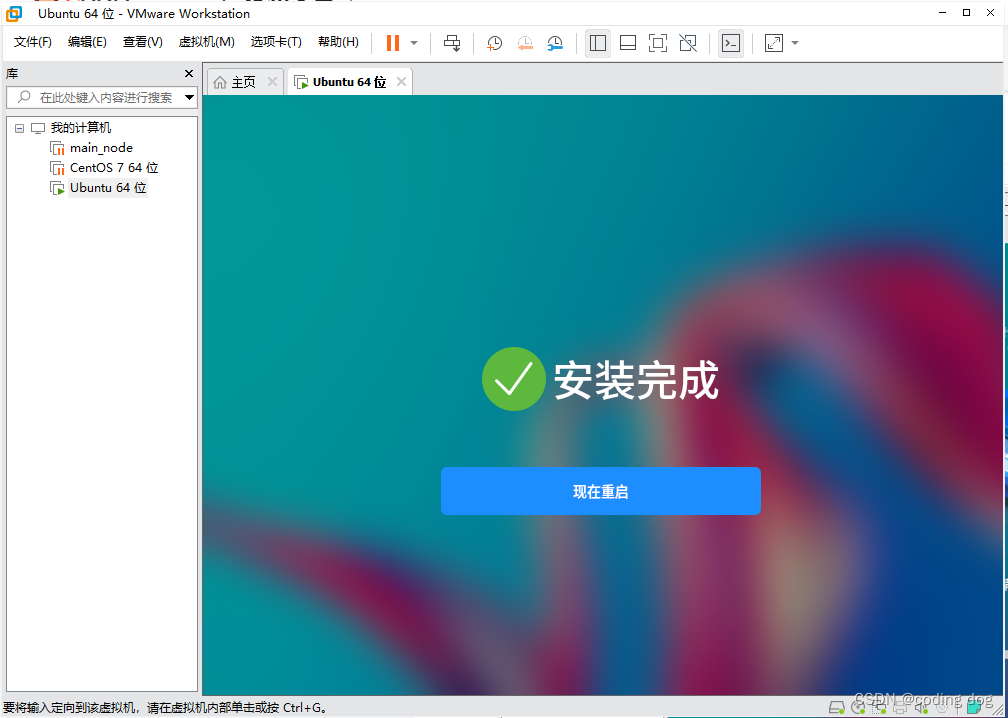The width and height of the screenshot is (1008, 718).
Task: Click the library search input field
Action: (100, 97)
